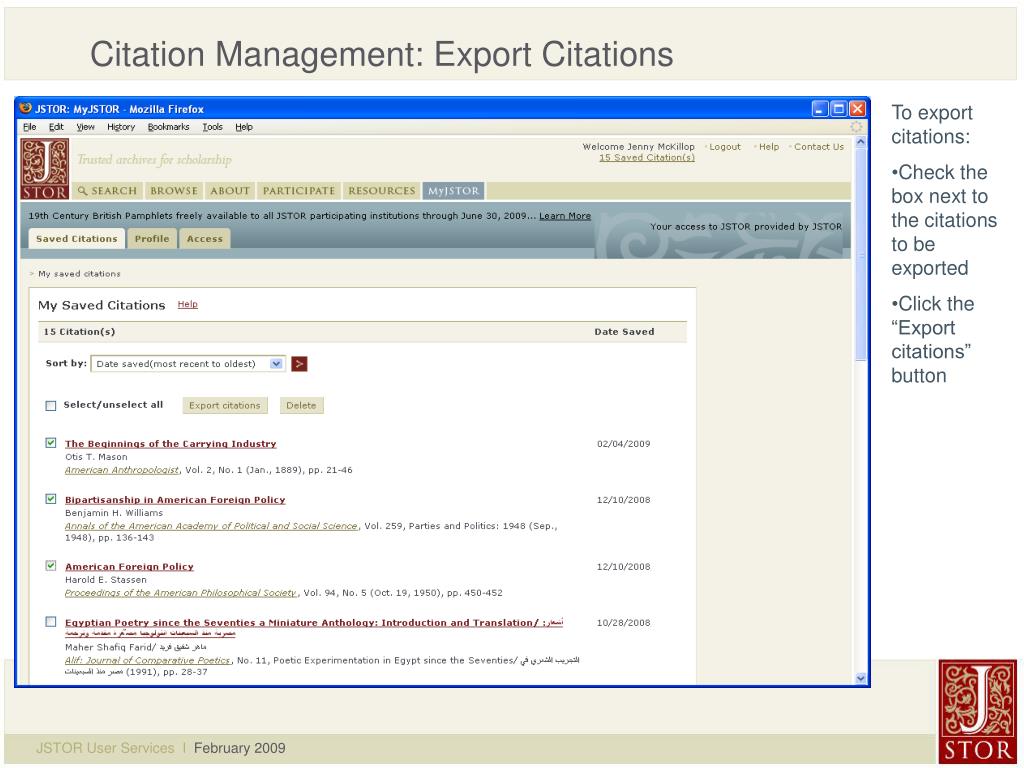
Task: Click the Date Saved column header
Action: click(x=624, y=332)
